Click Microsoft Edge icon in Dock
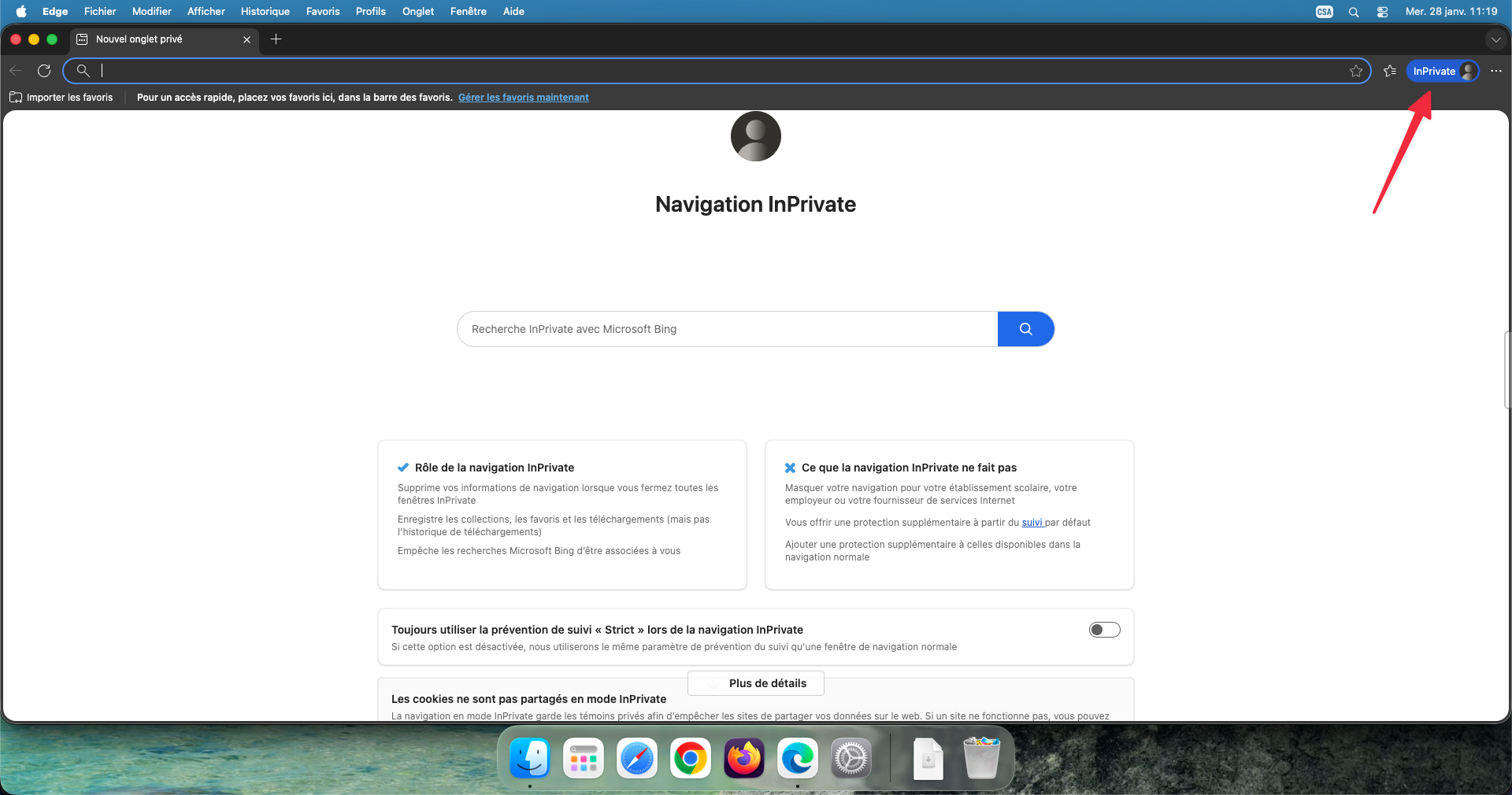The width and height of the screenshot is (1512, 795). [x=798, y=759]
